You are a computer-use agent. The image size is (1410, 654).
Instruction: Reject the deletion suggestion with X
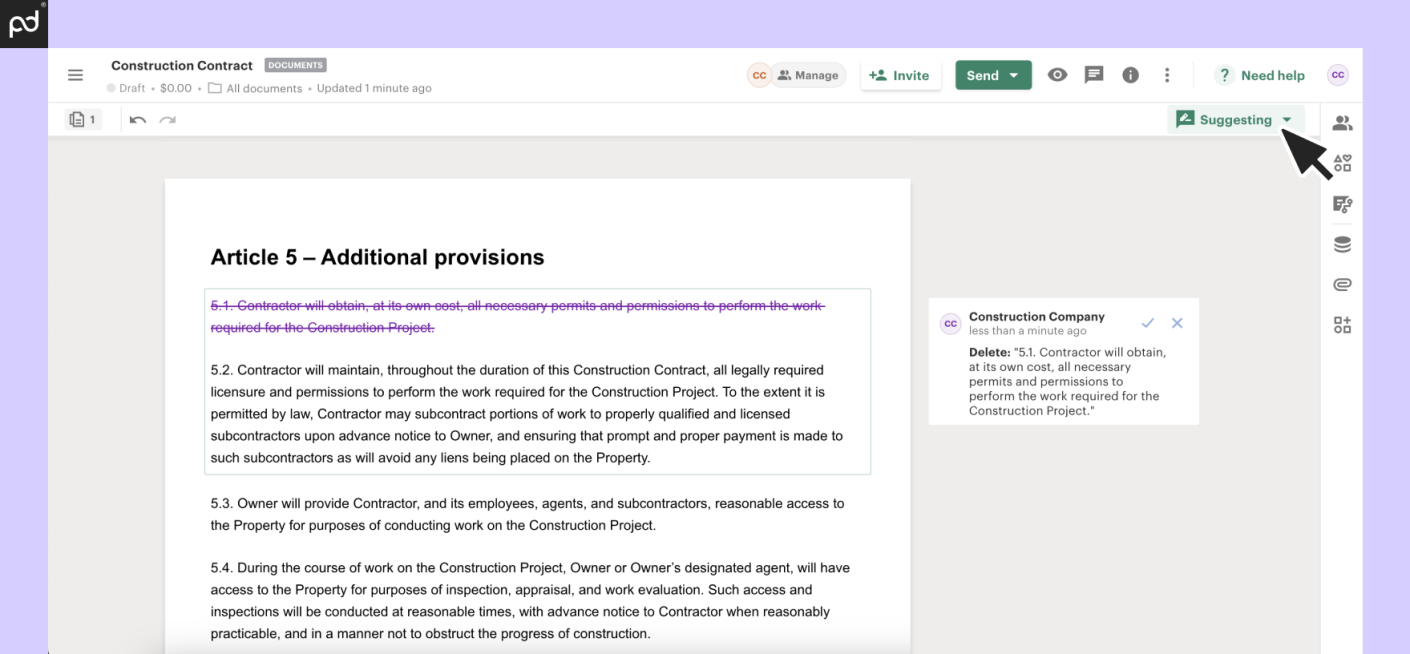point(1177,323)
